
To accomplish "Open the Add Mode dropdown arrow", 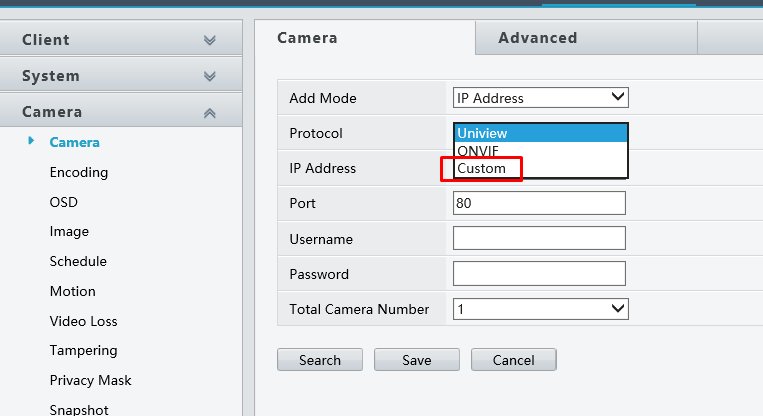I will click(x=618, y=97).
